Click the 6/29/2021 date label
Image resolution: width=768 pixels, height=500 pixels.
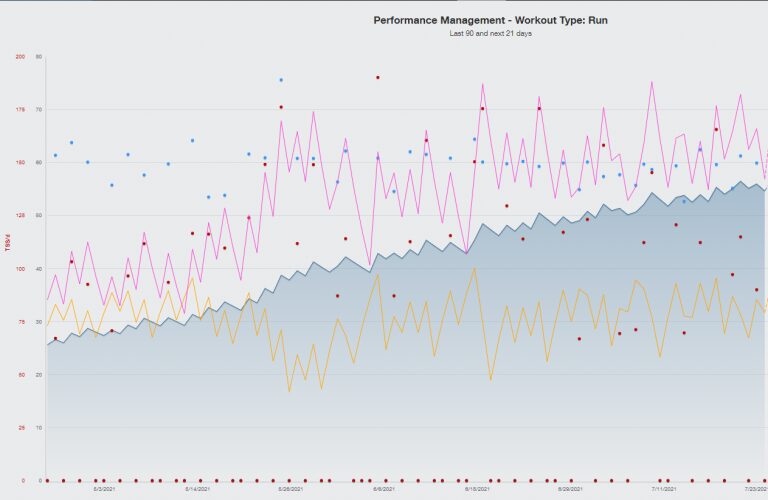570,489
